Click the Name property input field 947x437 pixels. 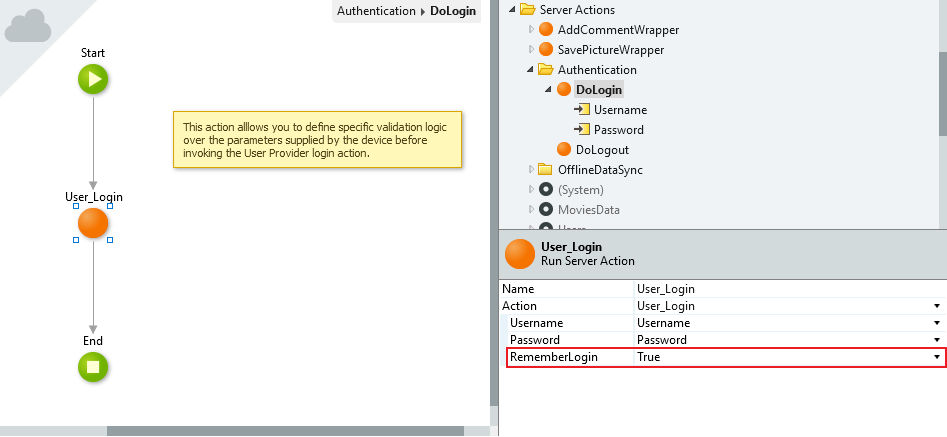pos(785,289)
